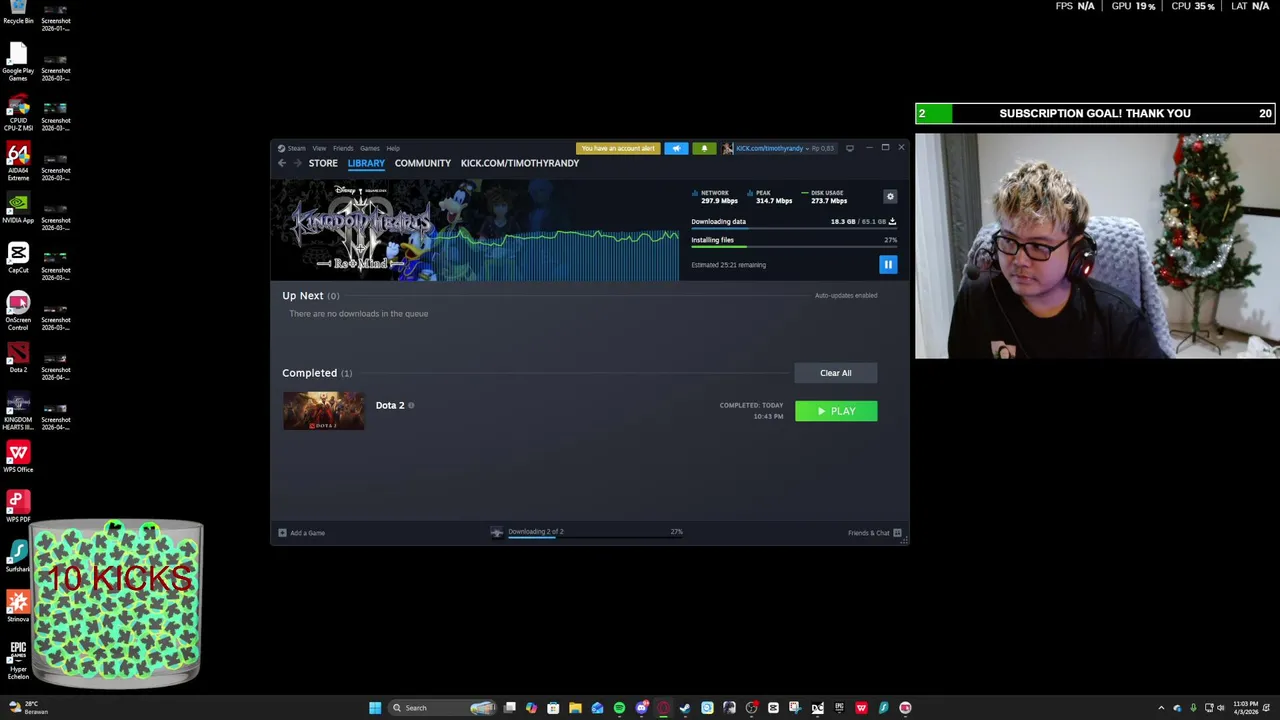Open the KICK.COM/TIMOTHYRANDY profile tab
The image size is (1280, 720).
pos(520,163)
